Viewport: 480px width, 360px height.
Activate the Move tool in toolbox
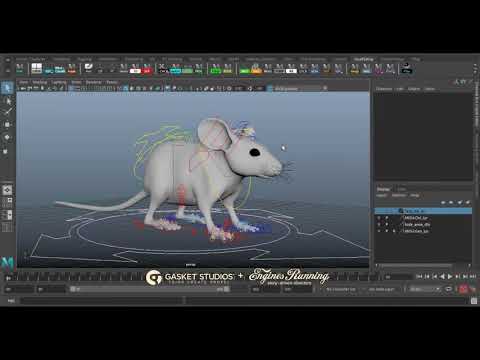tap(7, 124)
